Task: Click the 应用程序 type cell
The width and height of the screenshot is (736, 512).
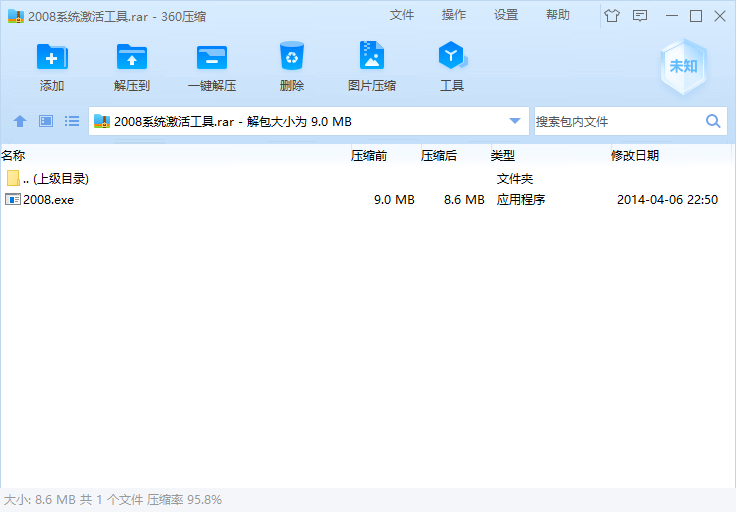Action: 521,200
